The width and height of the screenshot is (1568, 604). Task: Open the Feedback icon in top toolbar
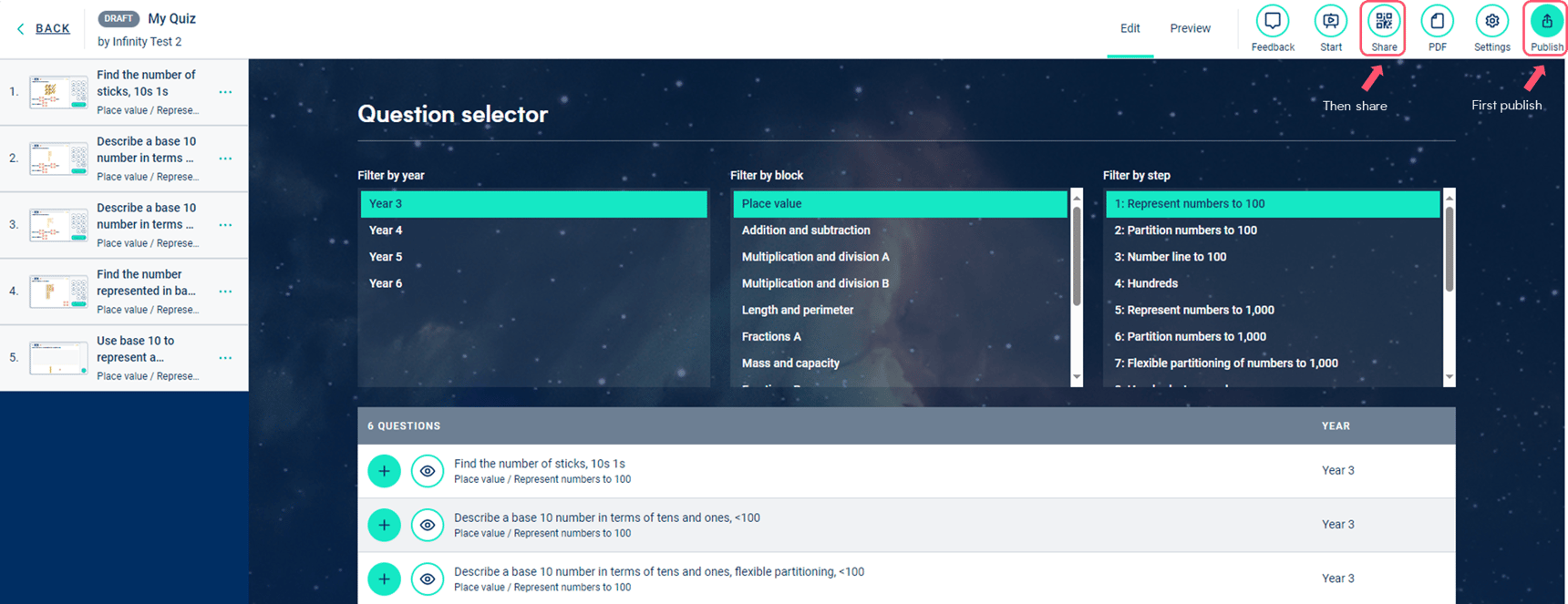click(x=1272, y=22)
